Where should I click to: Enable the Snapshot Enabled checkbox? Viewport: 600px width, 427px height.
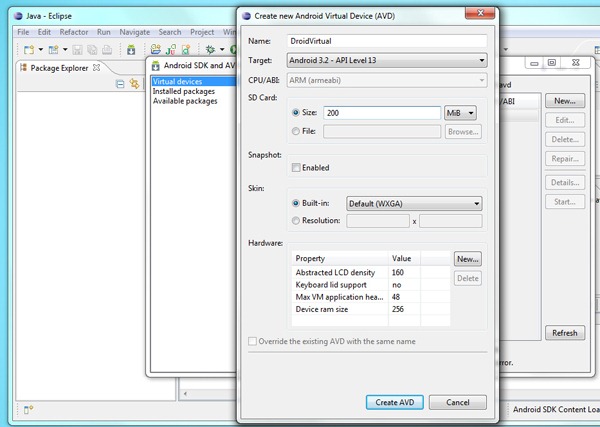coord(296,168)
